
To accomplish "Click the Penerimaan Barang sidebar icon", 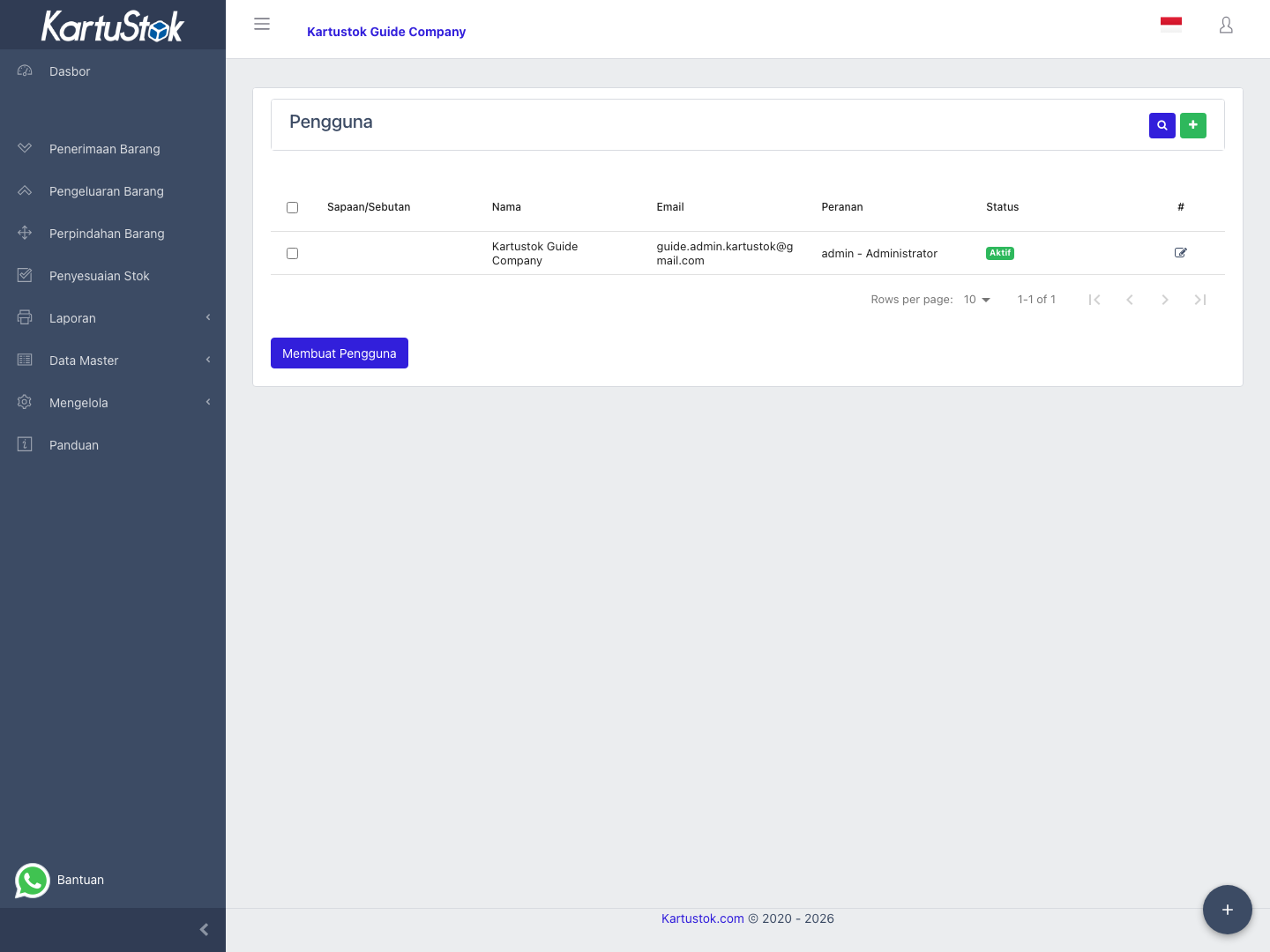I will tap(25, 148).
